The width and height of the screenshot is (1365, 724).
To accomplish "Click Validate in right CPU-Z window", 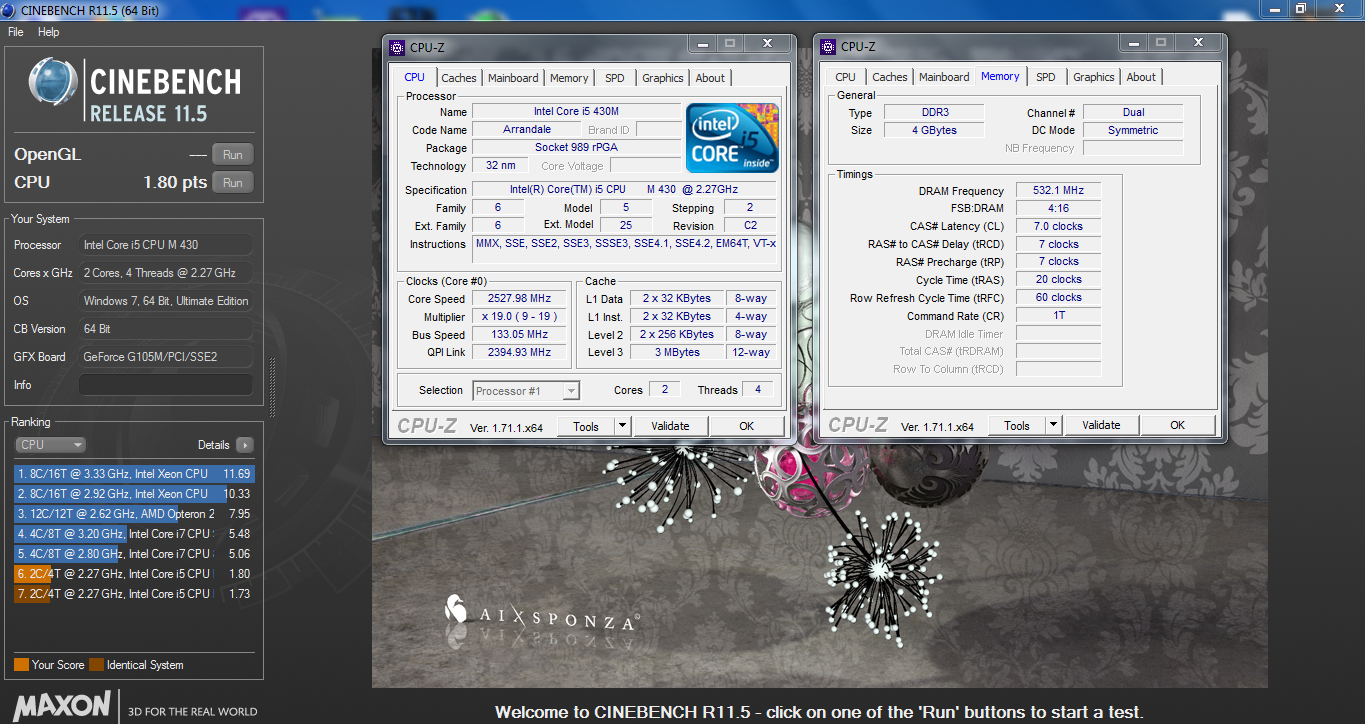I will point(1101,425).
